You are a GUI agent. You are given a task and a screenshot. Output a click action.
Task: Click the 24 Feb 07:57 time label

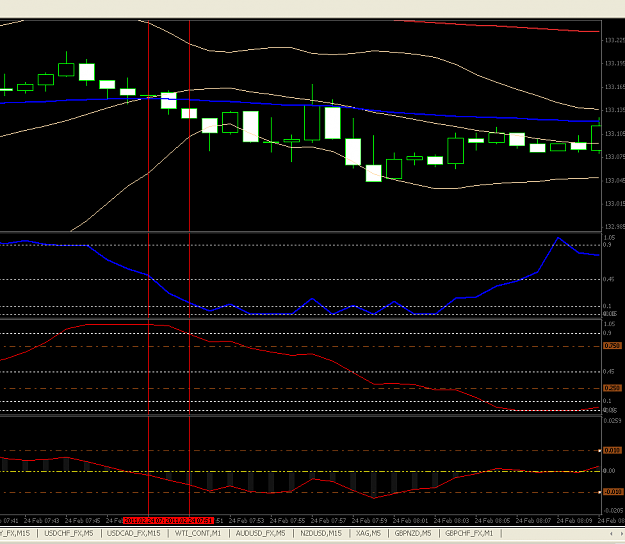tap(328, 520)
